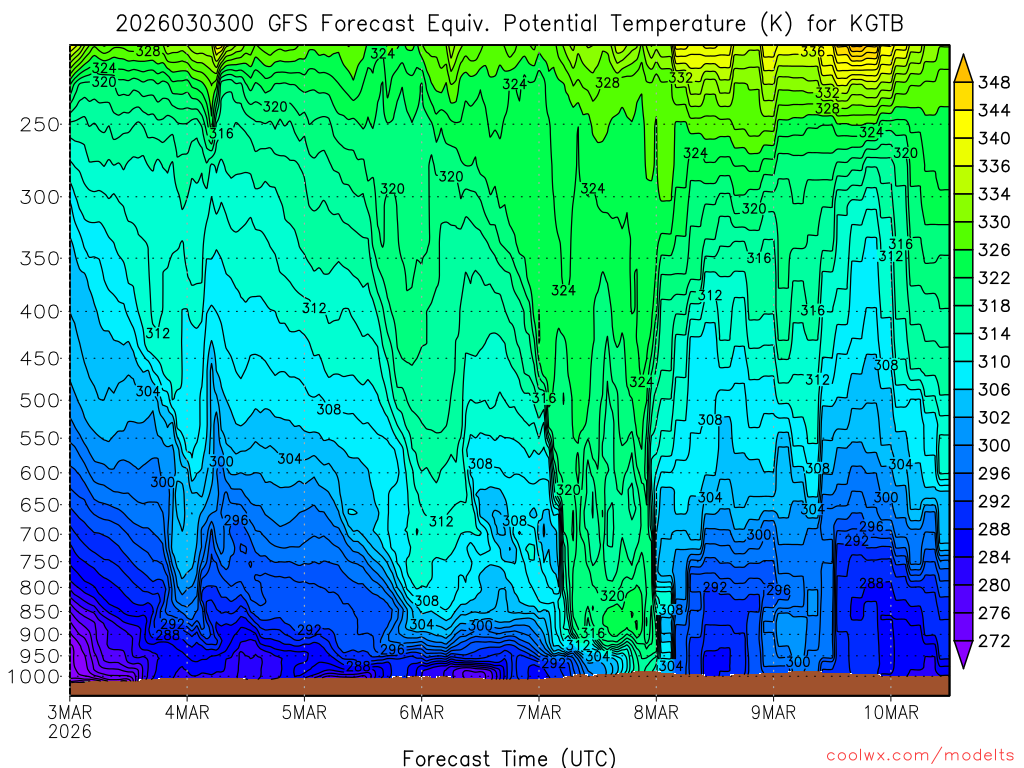This screenshot has width=1024, height=768.
Task: Click the 314 colorbar legend value
Action: click(x=994, y=334)
